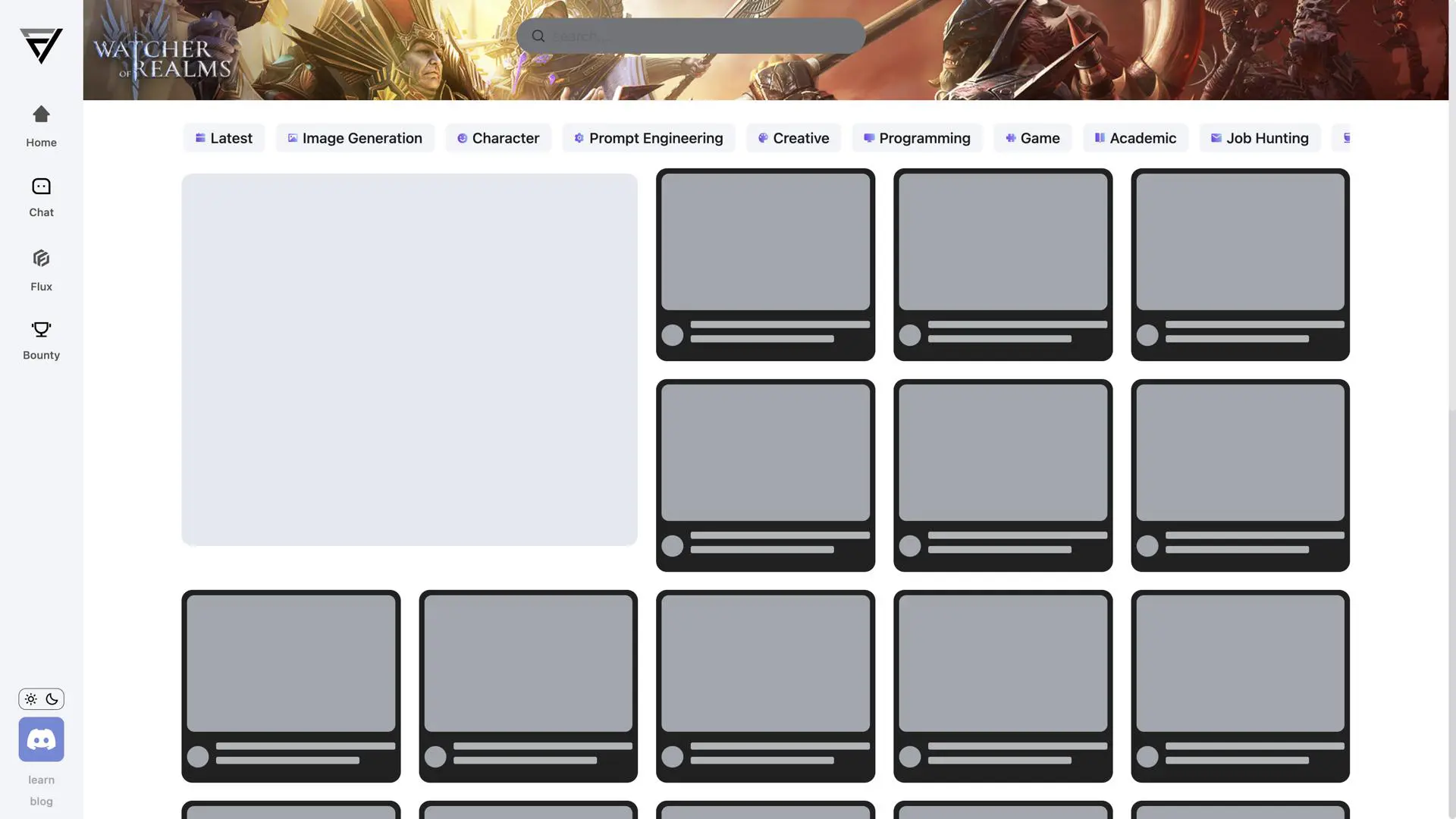Select the Latest category tab

click(224, 138)
